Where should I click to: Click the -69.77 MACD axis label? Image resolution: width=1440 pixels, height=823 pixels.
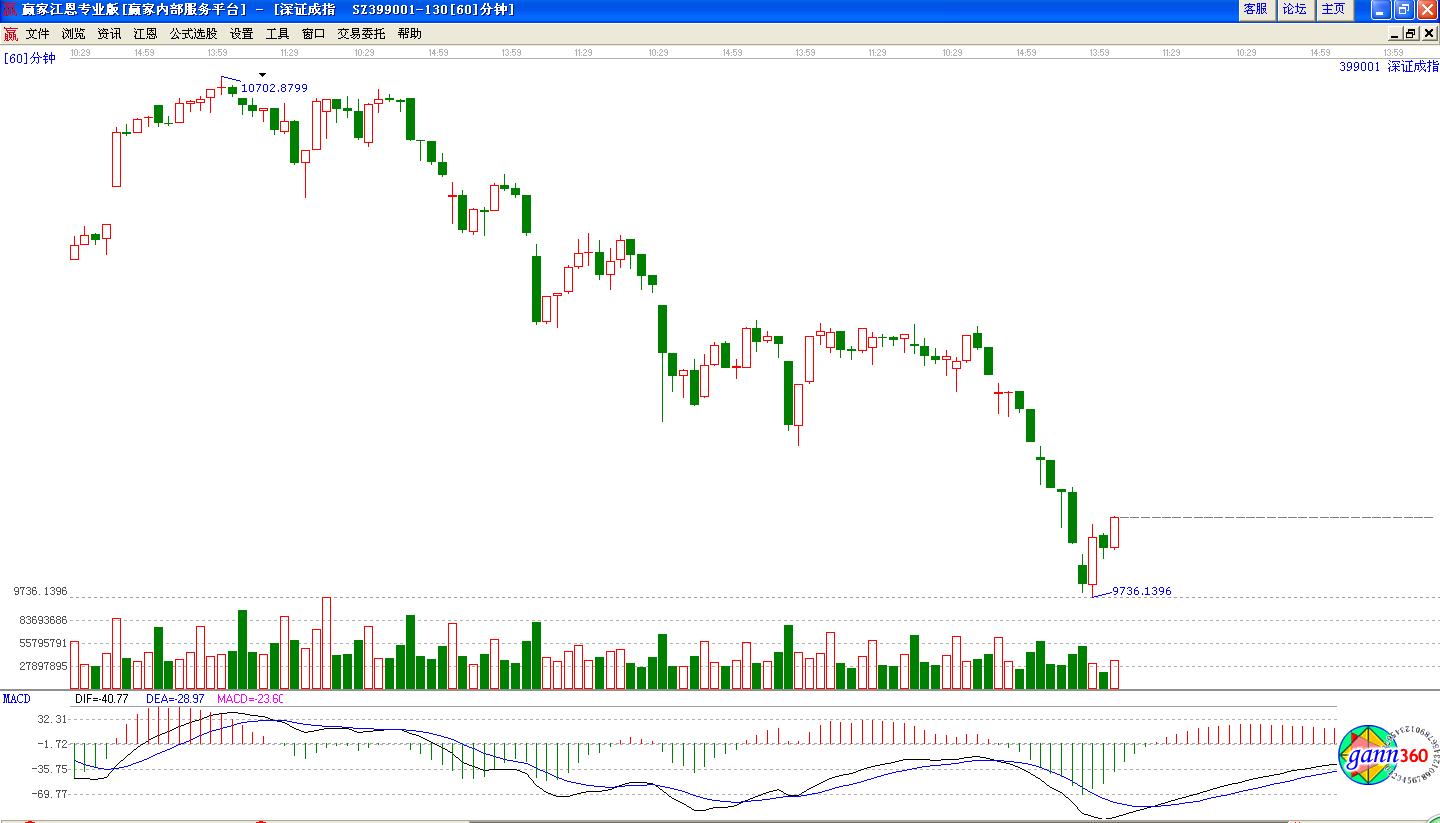52,794
